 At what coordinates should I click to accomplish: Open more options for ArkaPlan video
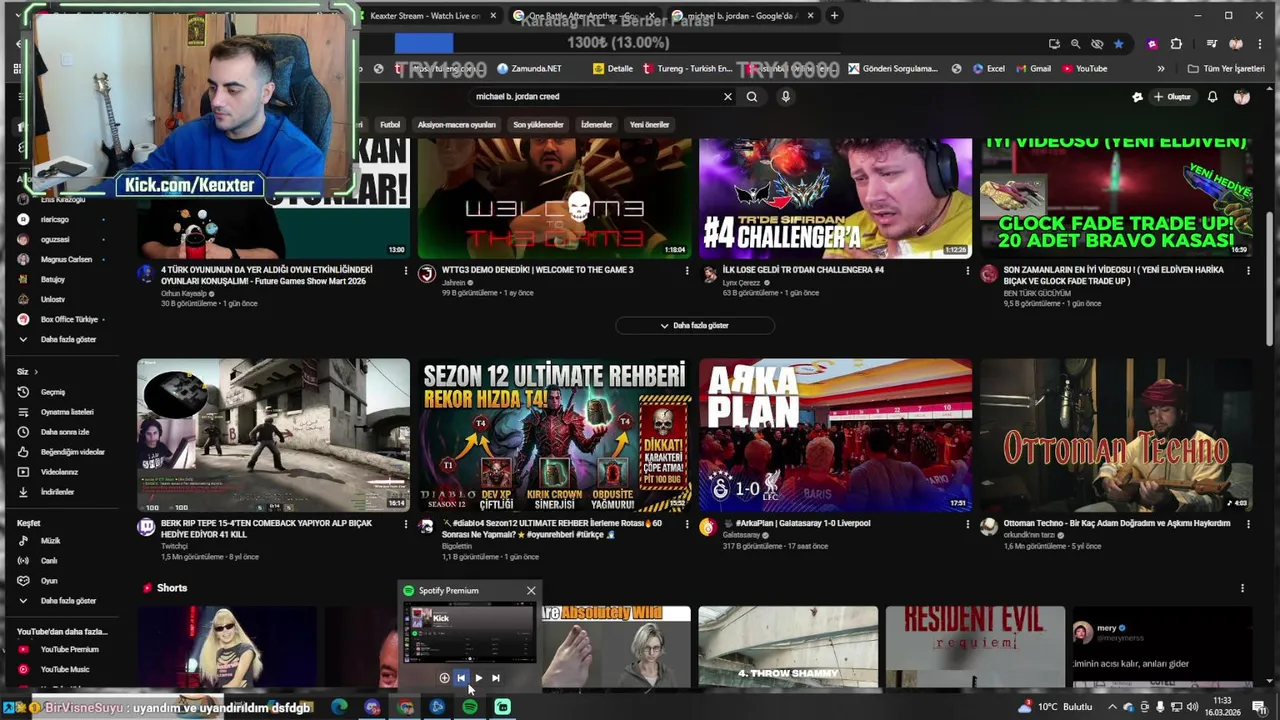(x=967, y=524)
